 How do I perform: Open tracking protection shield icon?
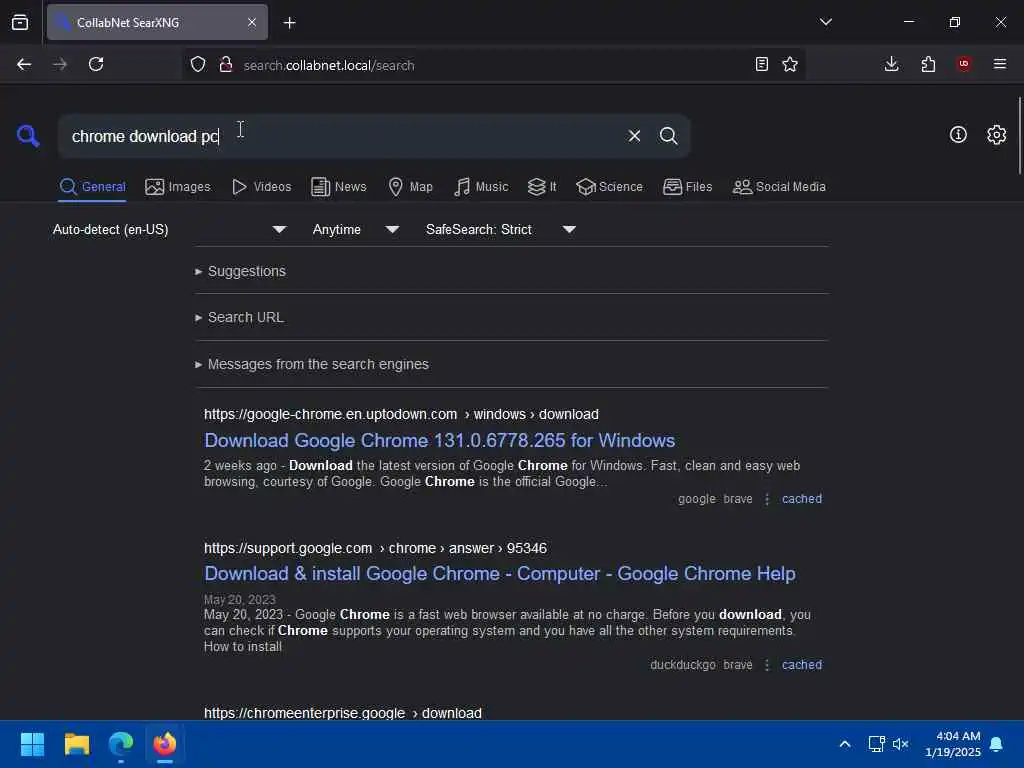(198, 64)
